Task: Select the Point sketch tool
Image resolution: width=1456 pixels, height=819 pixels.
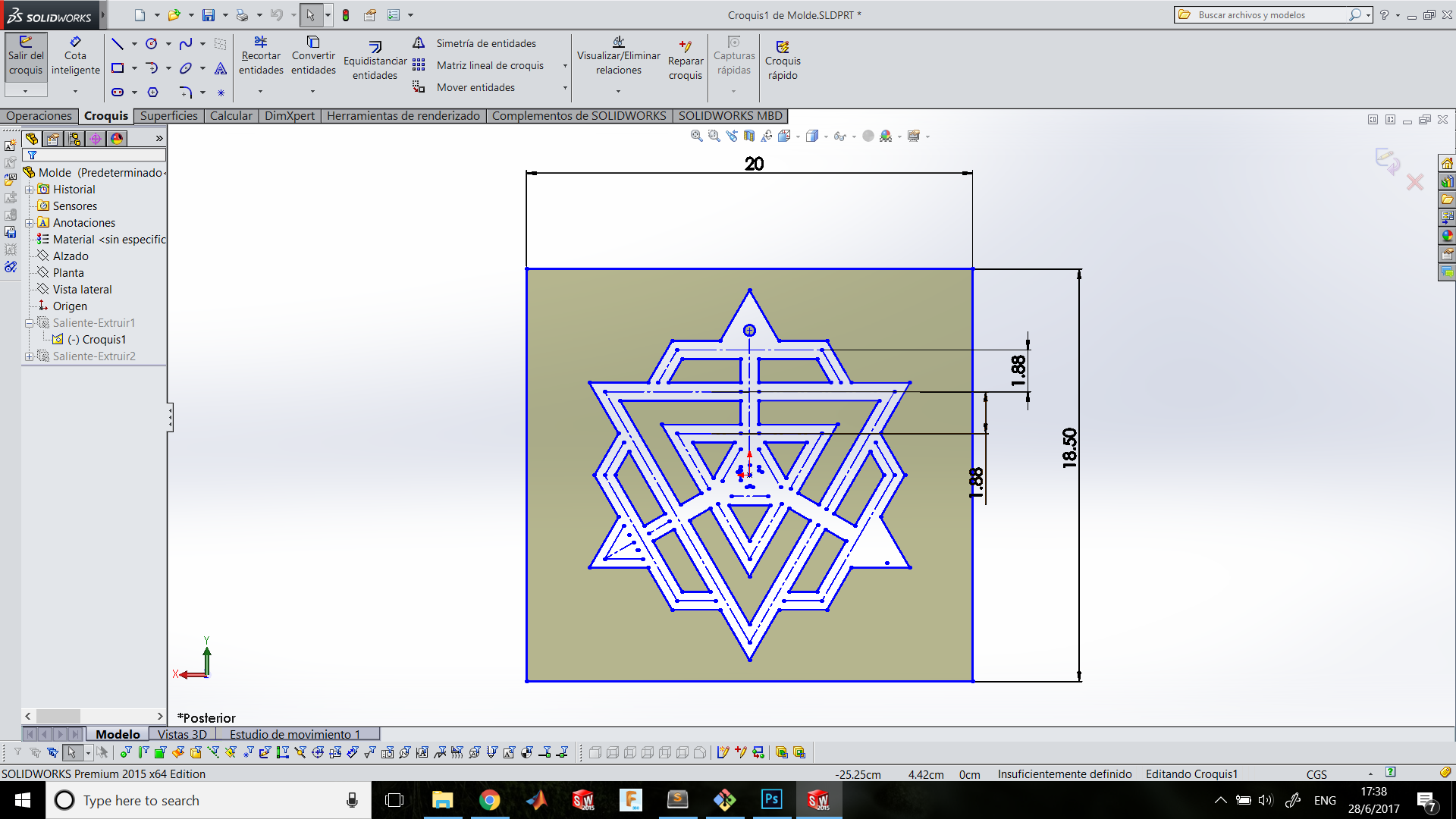Action: click(x=221, y=93)
